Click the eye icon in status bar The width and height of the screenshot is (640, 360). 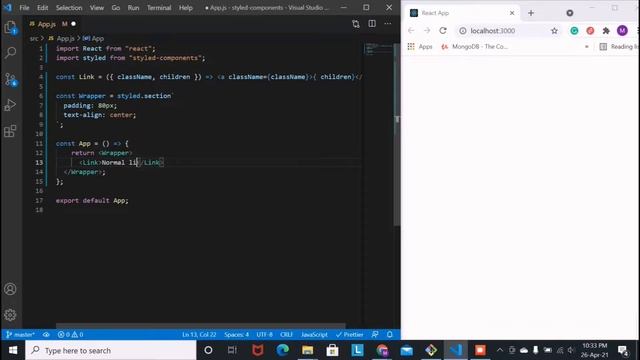pos(46,335)
